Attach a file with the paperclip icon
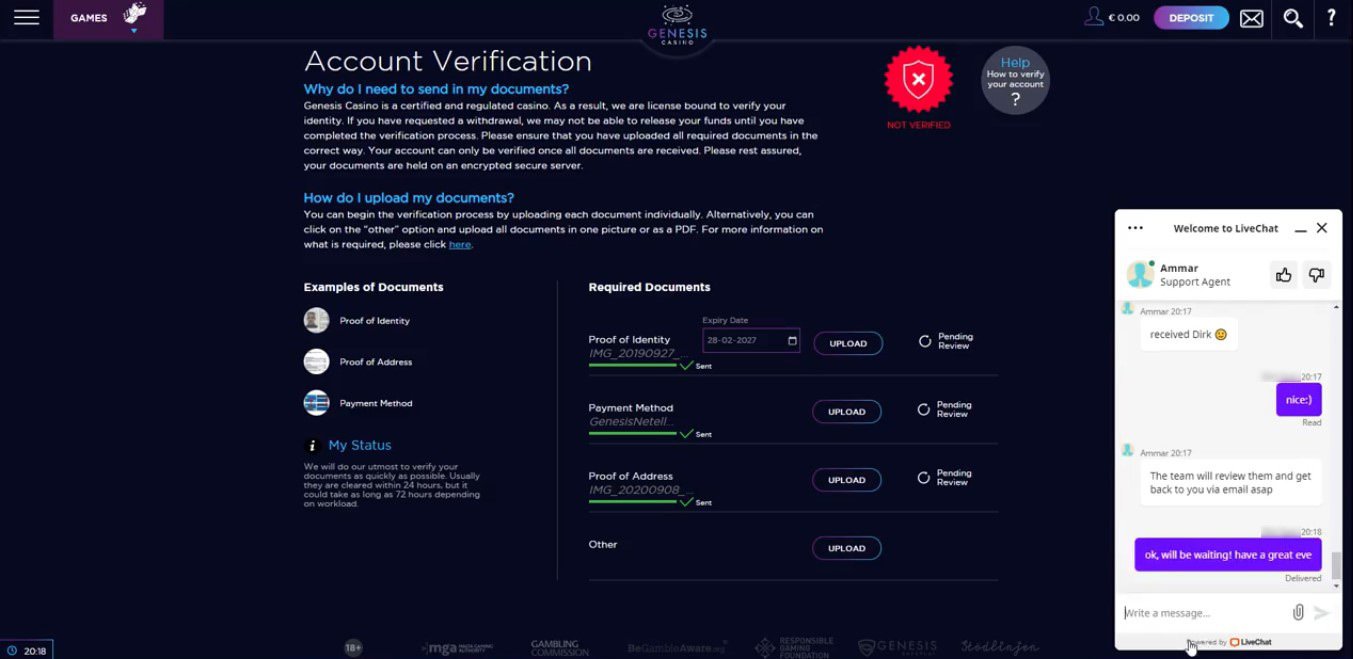The width and height of the screenshot is (1353, 659). coord(1298,612)
